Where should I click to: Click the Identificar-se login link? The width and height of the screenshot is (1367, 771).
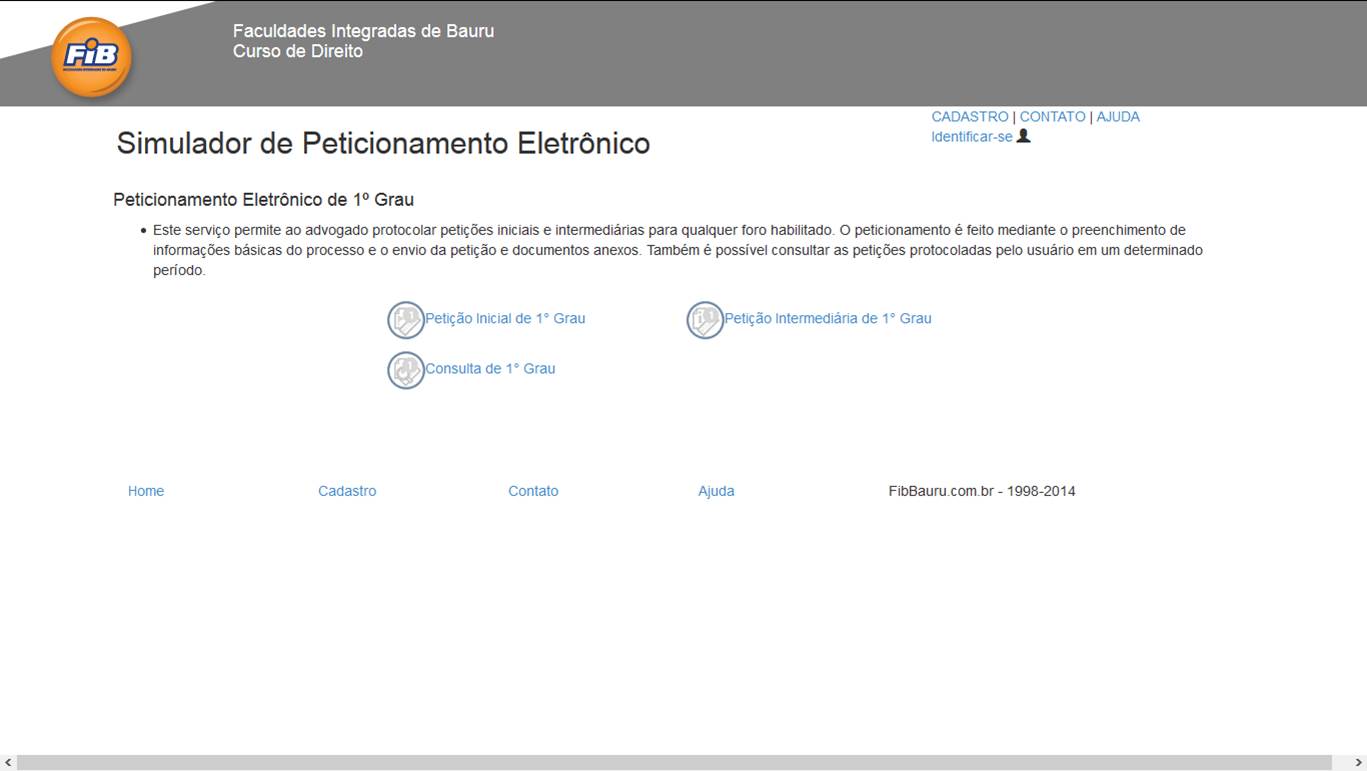(x=972, y=137)
